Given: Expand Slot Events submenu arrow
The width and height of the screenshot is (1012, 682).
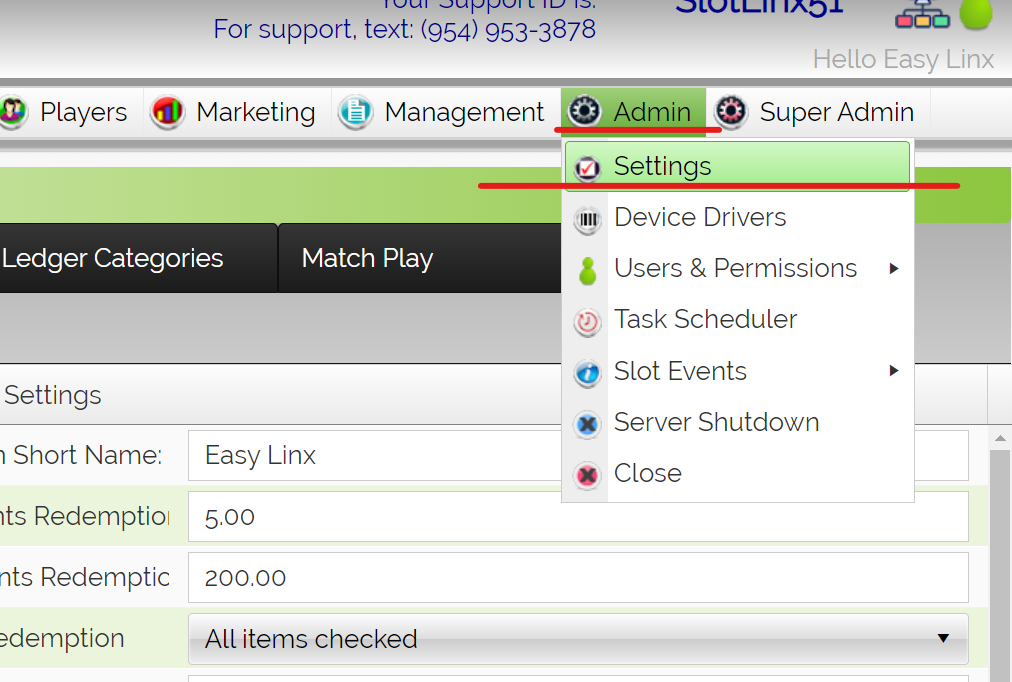Looking at the screenshot, I should click(x=894, y=370).
